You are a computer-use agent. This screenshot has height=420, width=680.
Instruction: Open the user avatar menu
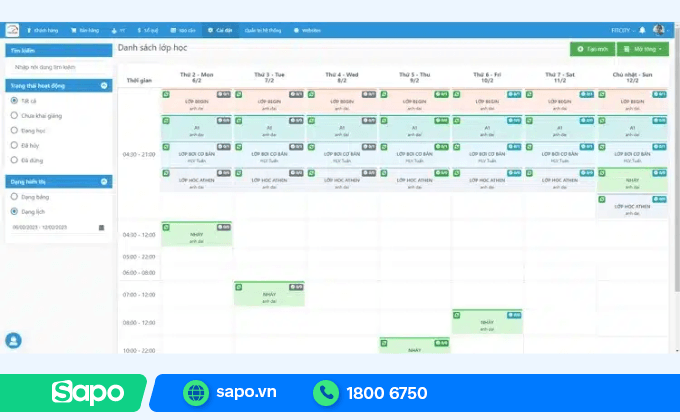pyautogui.click(x=659, y=30)
